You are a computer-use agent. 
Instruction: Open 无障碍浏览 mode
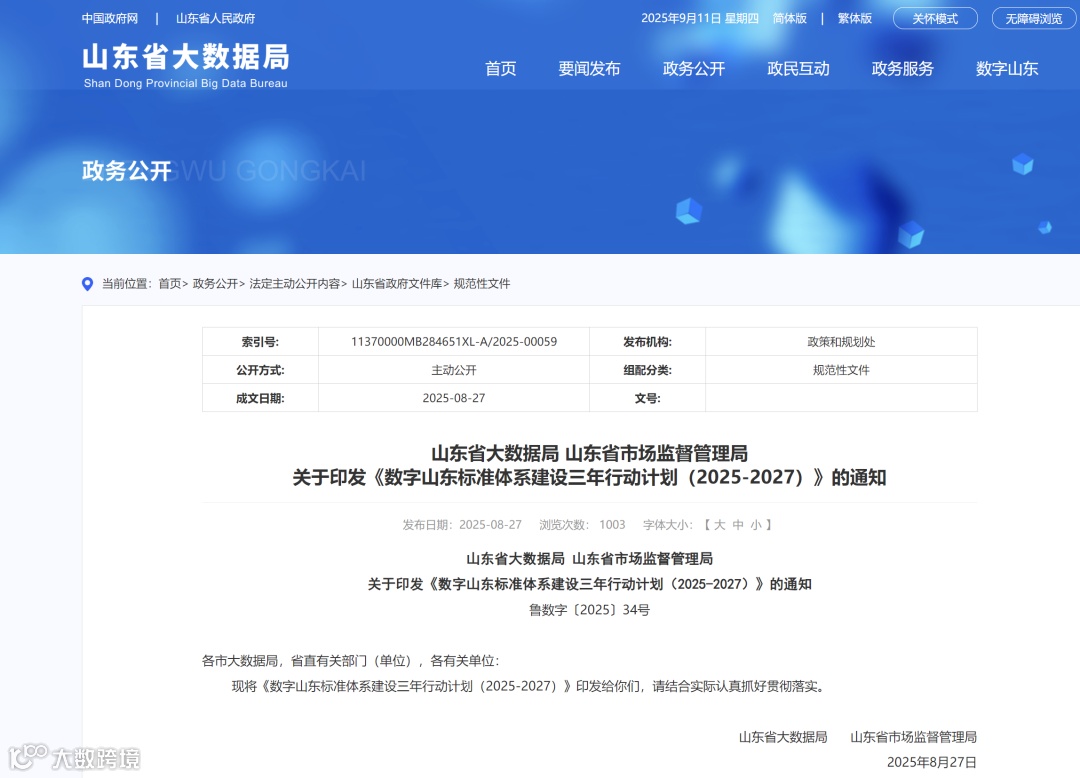point(1034,19)
